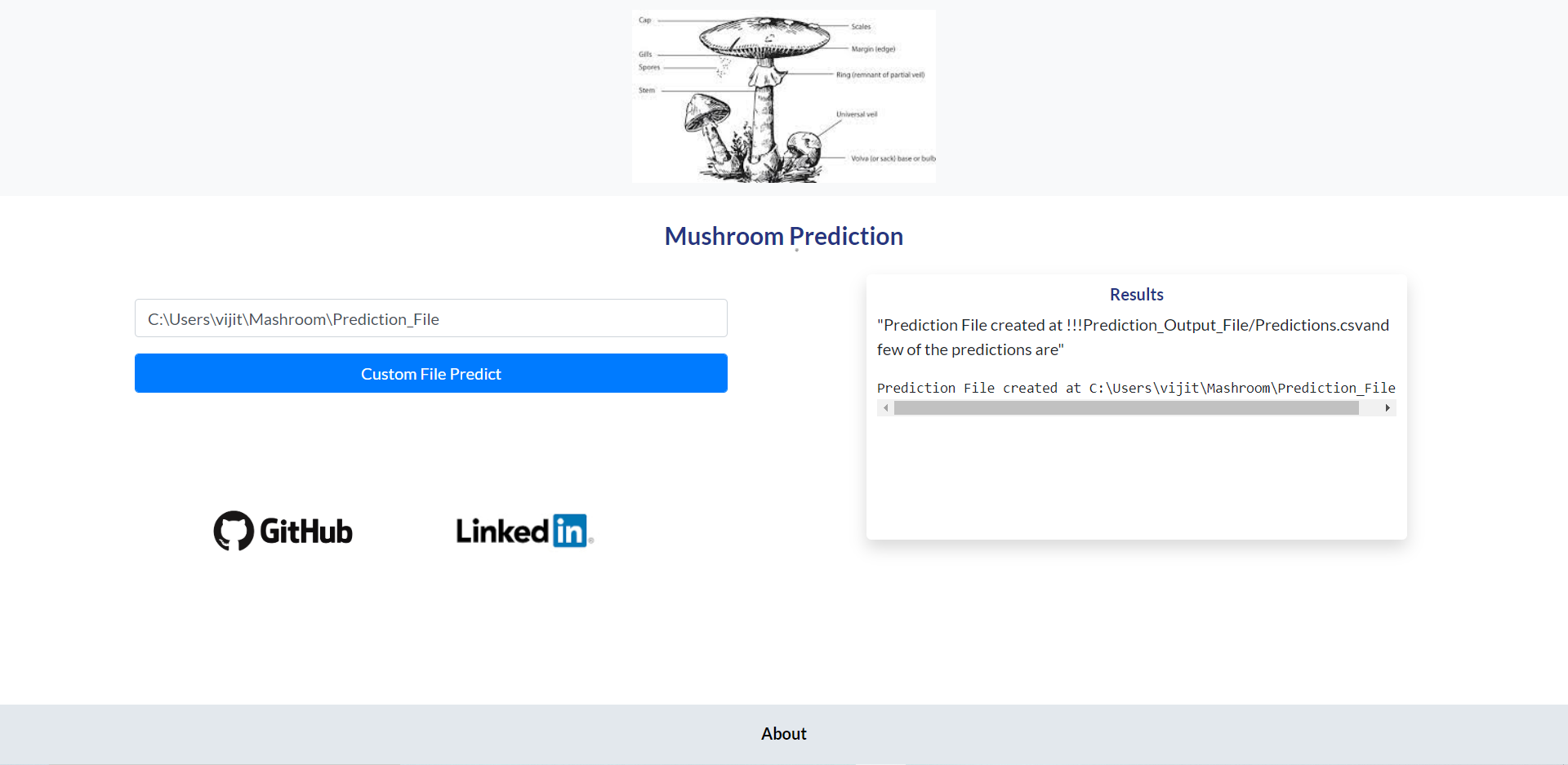Click the mushroom anatomy diagram image
This screenshot has width=1568, height=765.
tap(783, 96)
